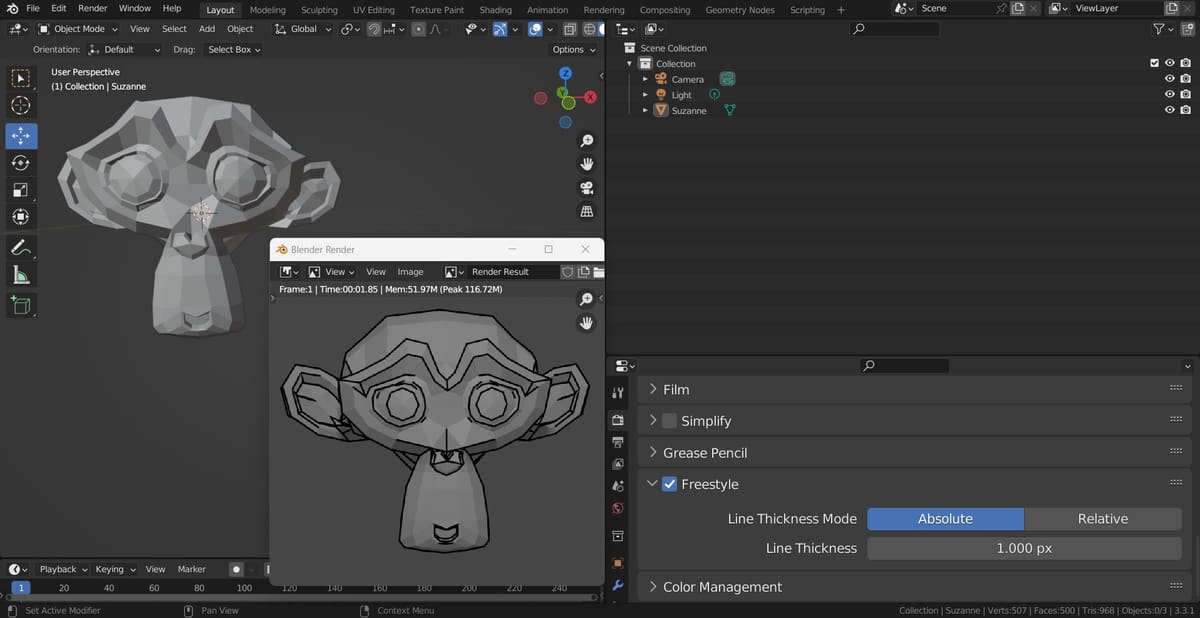
Task: Switch to the Modeling workspace tab
Action: (267, 10)
